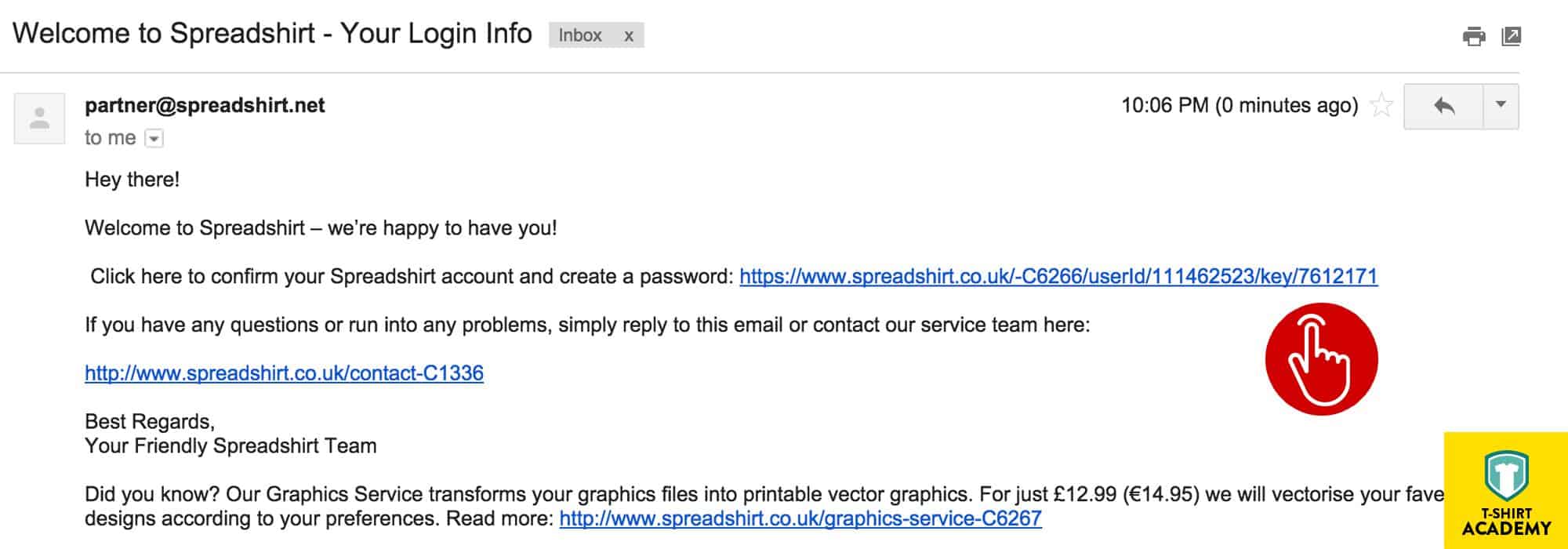This screenshot has height=549, width=1568.
Task: Visit the spreadshirt.co.uk/contact-C1336 link
Action: coord(284,373)
